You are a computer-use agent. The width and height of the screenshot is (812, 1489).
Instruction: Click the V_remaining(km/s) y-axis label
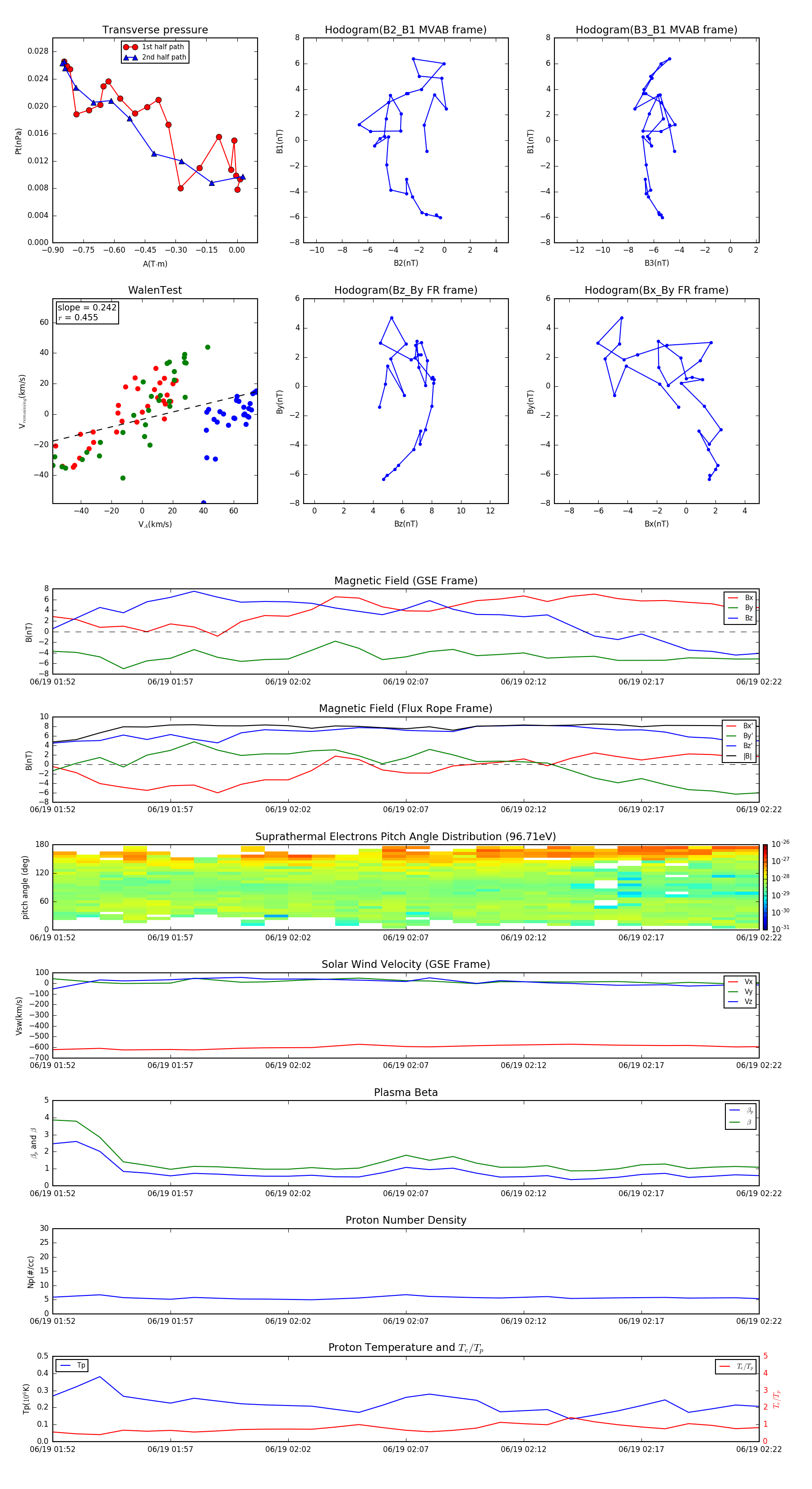(x=22, y=401)
